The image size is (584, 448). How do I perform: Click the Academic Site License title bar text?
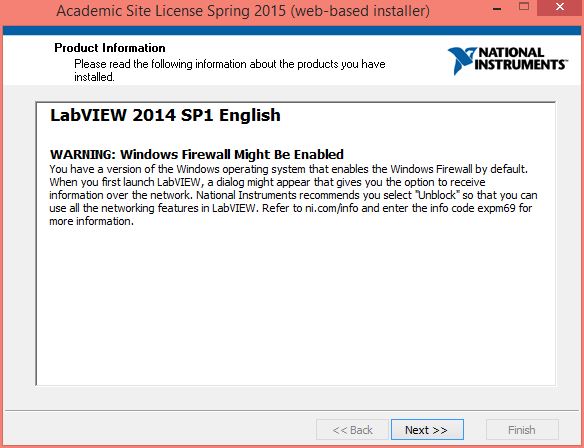pyautogui.click(x=243, y=11)
